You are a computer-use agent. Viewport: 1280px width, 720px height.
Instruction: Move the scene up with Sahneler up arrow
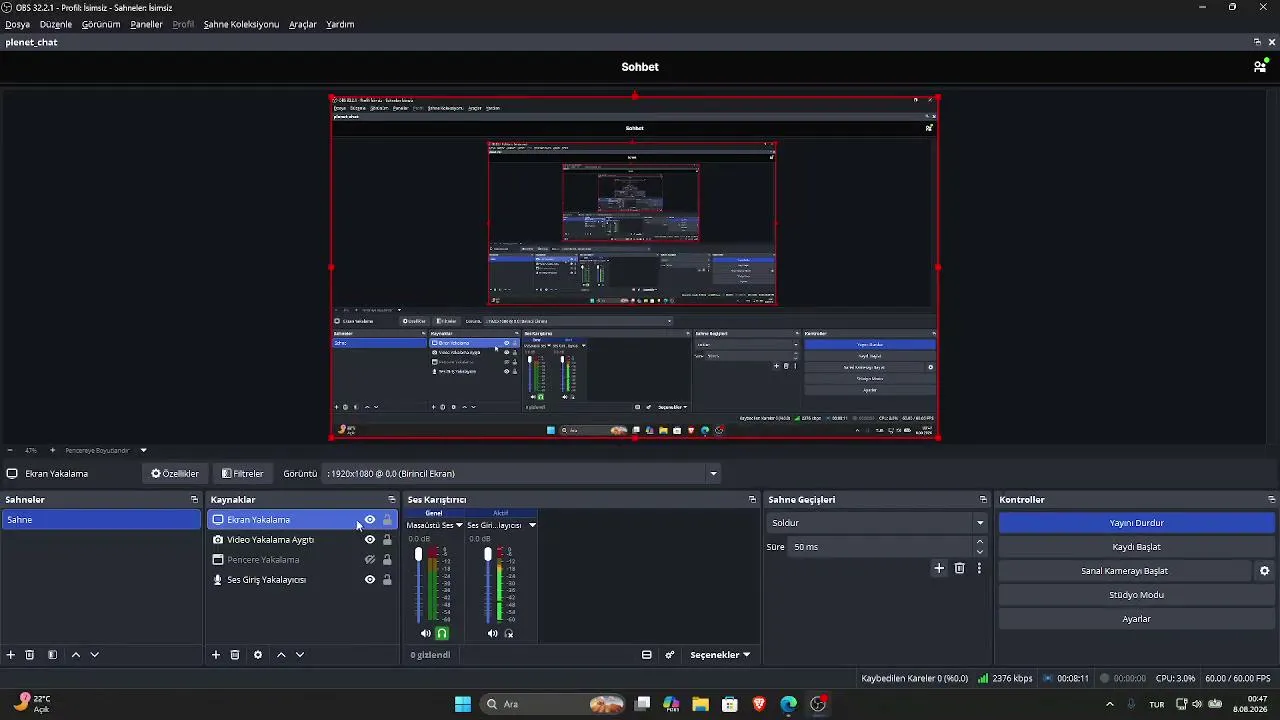pyautogui.click(x=75, y=655)
